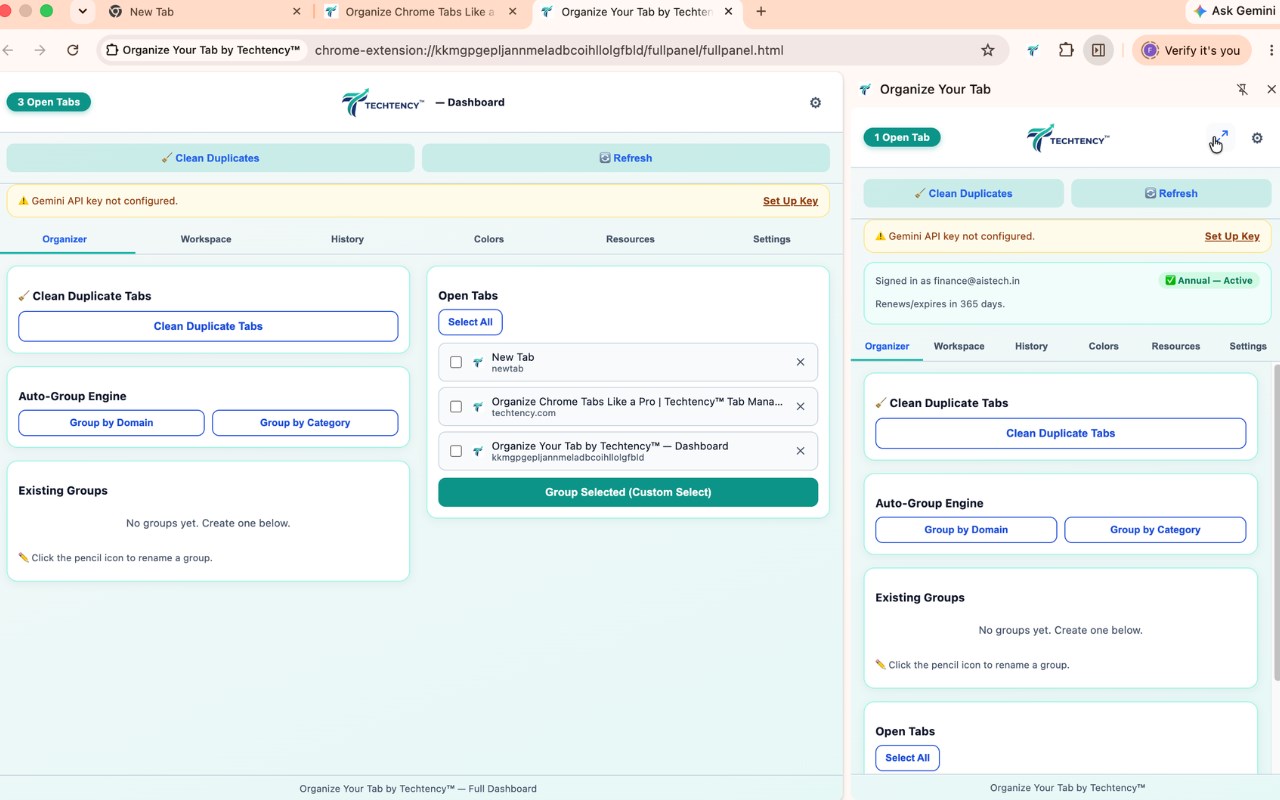Click the address bar URL field
The image size is (1280, 800).
(x=548, y=50)
